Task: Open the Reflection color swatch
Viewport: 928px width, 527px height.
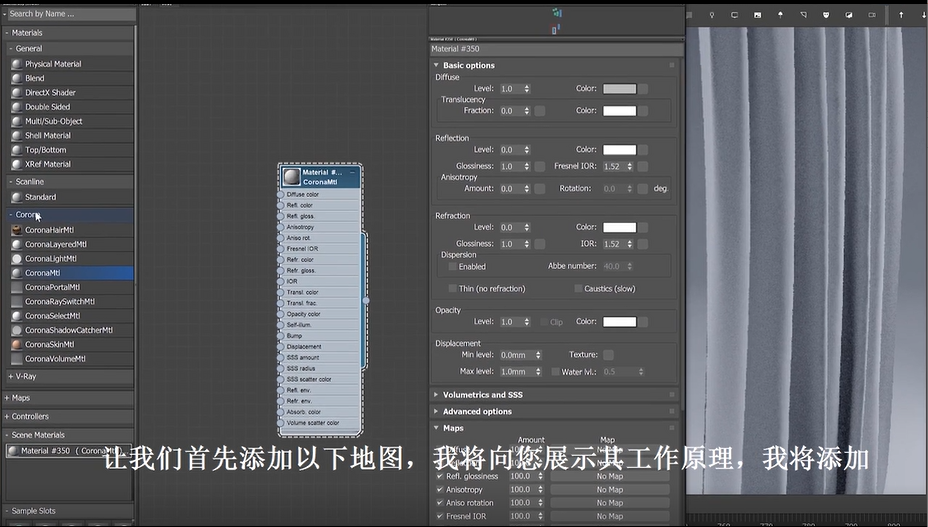Action: 619,150
